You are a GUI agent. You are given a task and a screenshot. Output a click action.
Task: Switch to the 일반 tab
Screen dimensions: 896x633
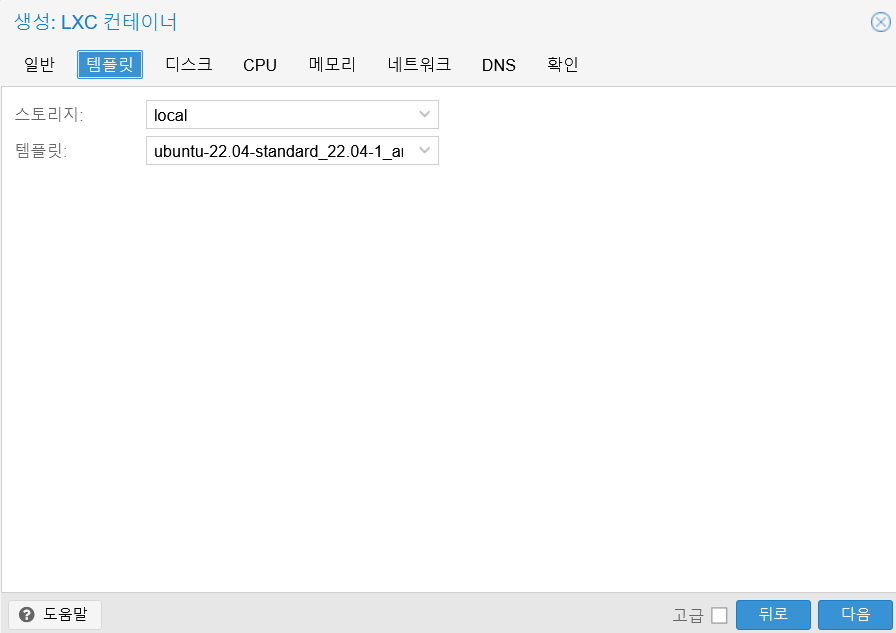39,65
